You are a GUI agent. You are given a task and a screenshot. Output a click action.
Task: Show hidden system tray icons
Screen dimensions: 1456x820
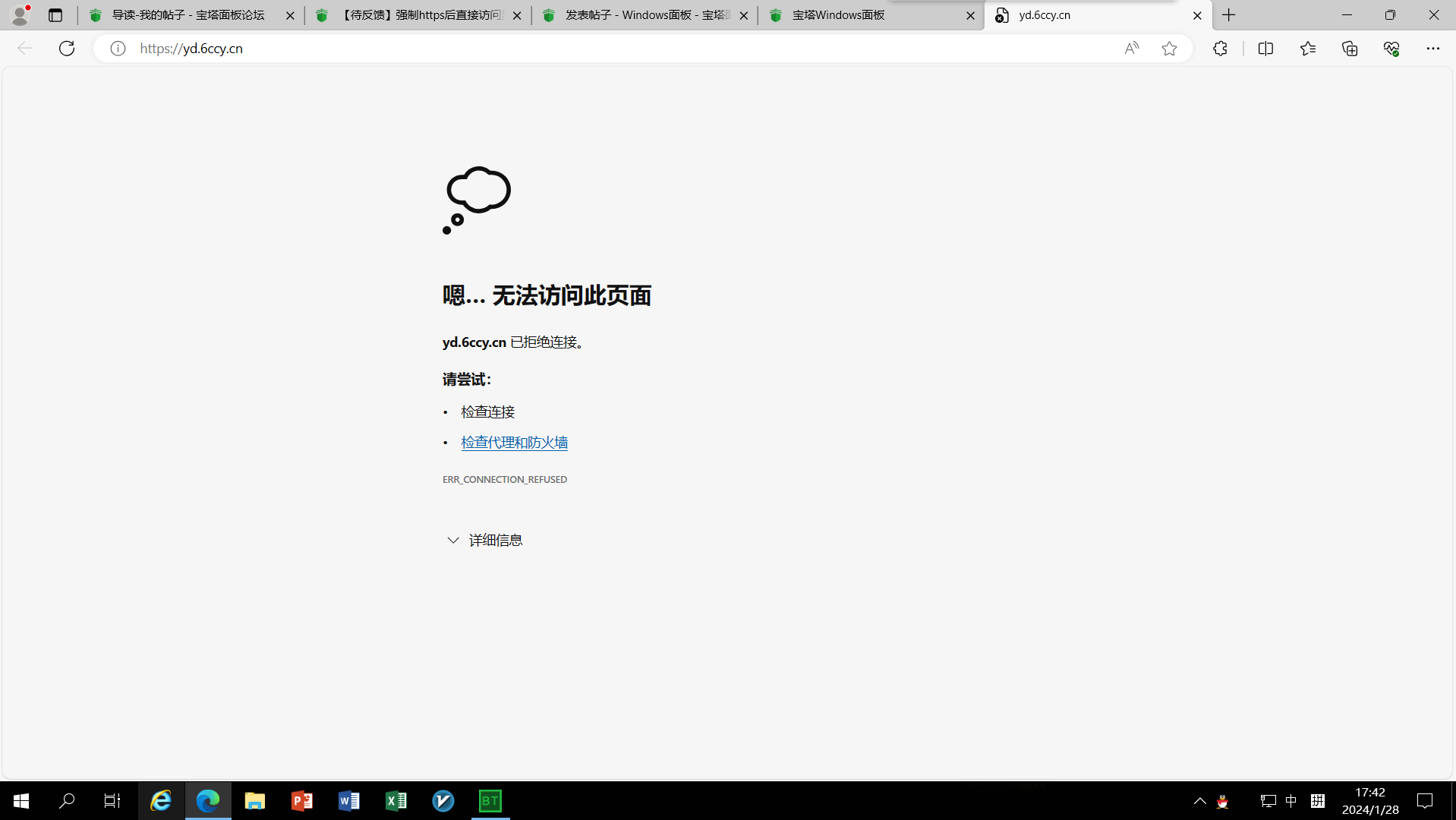tap(1200, 800)
